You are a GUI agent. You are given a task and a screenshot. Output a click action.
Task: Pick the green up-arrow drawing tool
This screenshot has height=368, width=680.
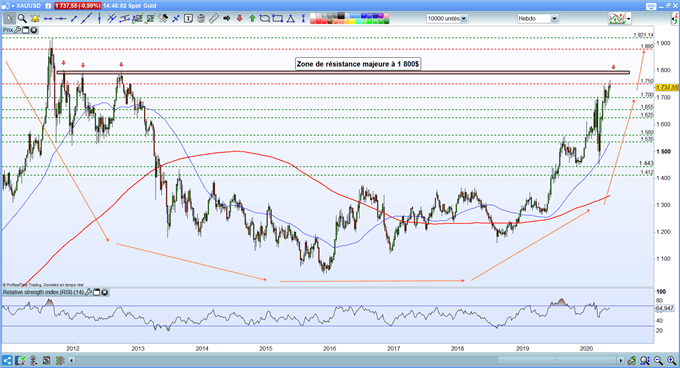[x=252, y=19]
